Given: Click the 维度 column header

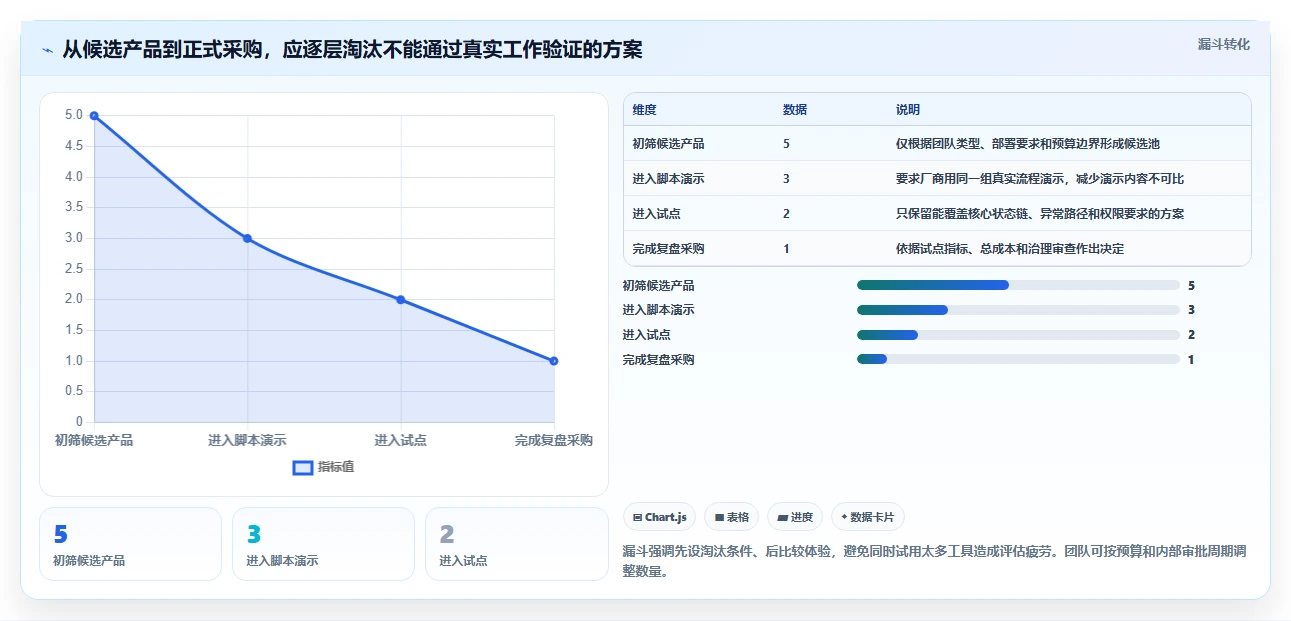Looking at the screenshot, I should pos(645,110).
